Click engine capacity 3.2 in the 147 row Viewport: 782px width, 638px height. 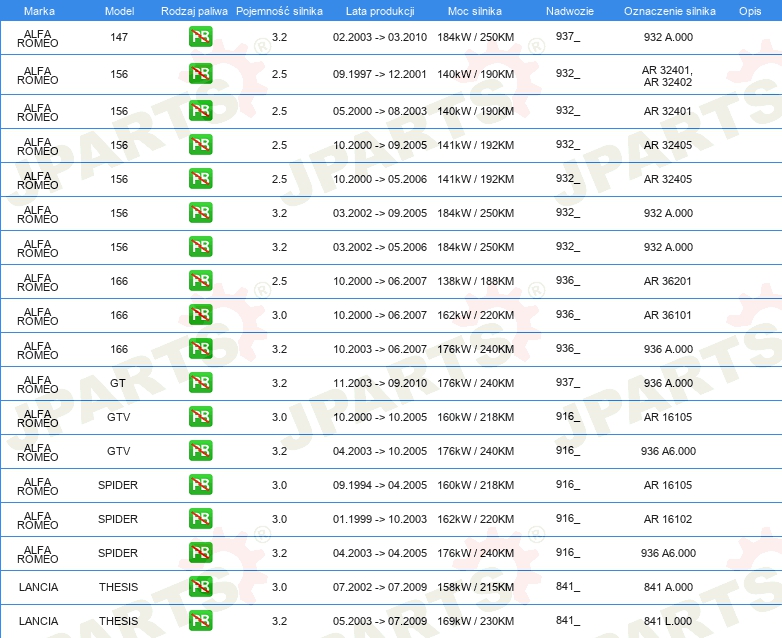(x=279, y=37)
